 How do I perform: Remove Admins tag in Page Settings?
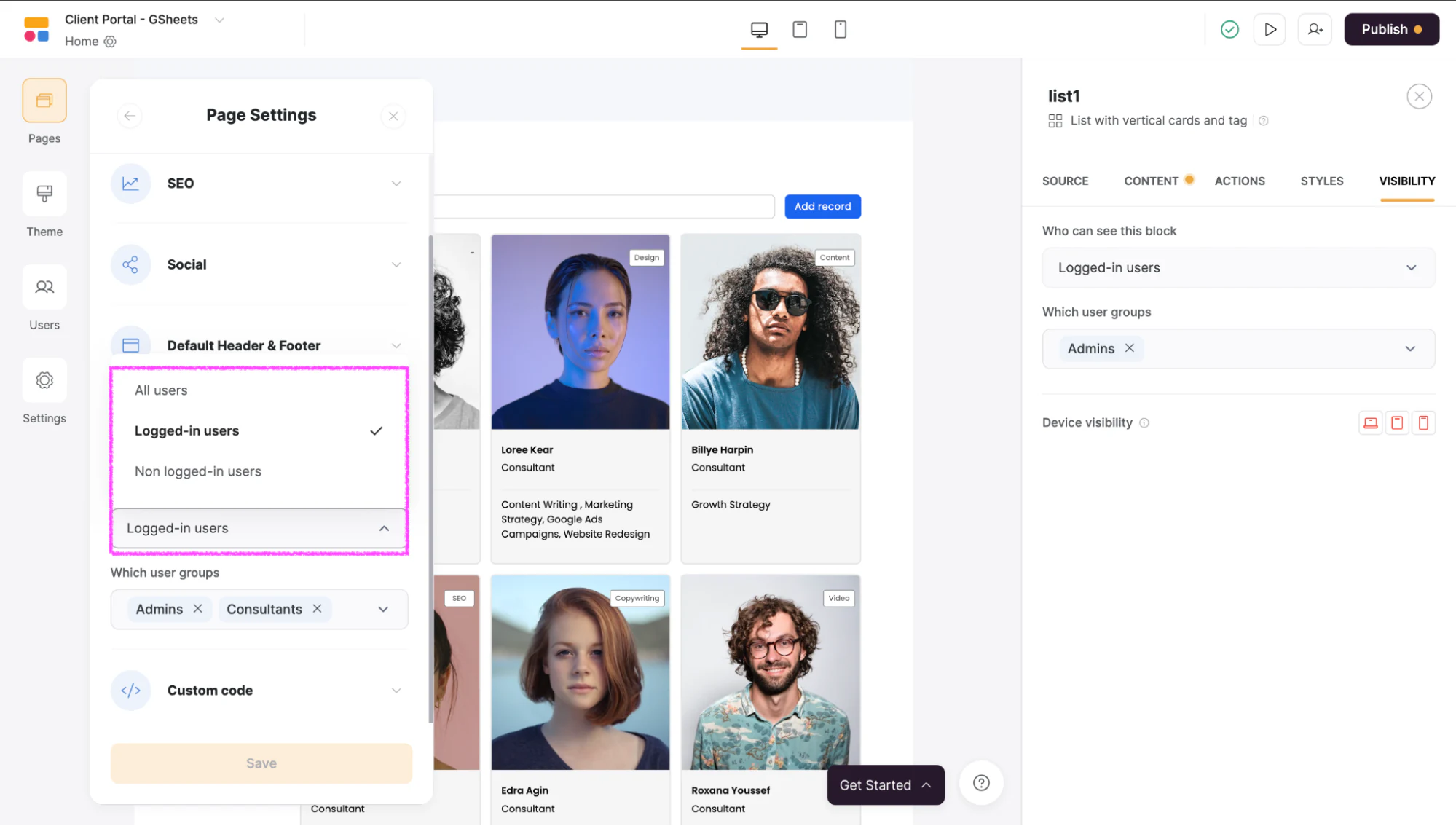pyautogui.click(x=197, y=609)
